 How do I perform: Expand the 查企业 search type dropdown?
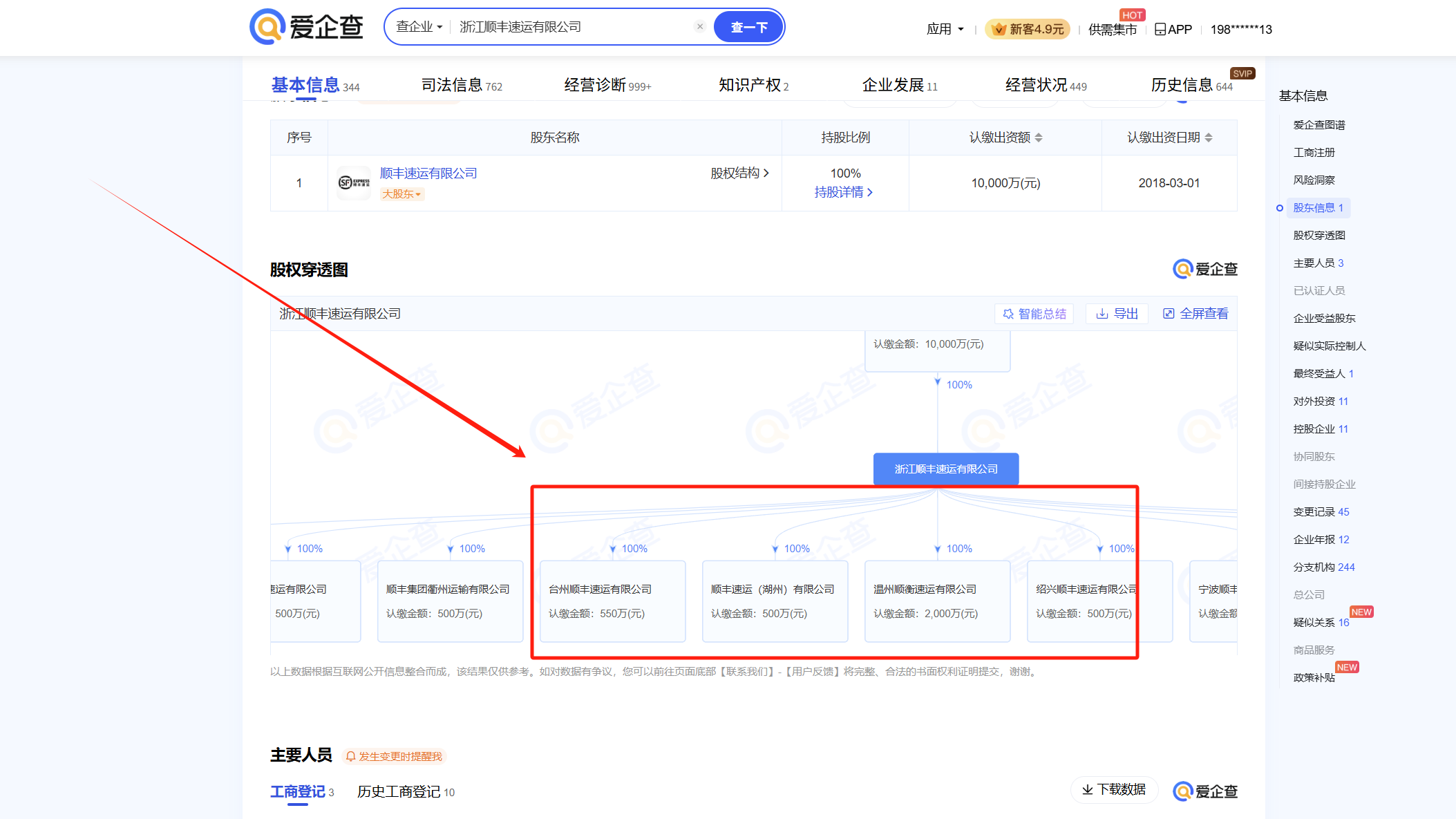tap(419, 27)
